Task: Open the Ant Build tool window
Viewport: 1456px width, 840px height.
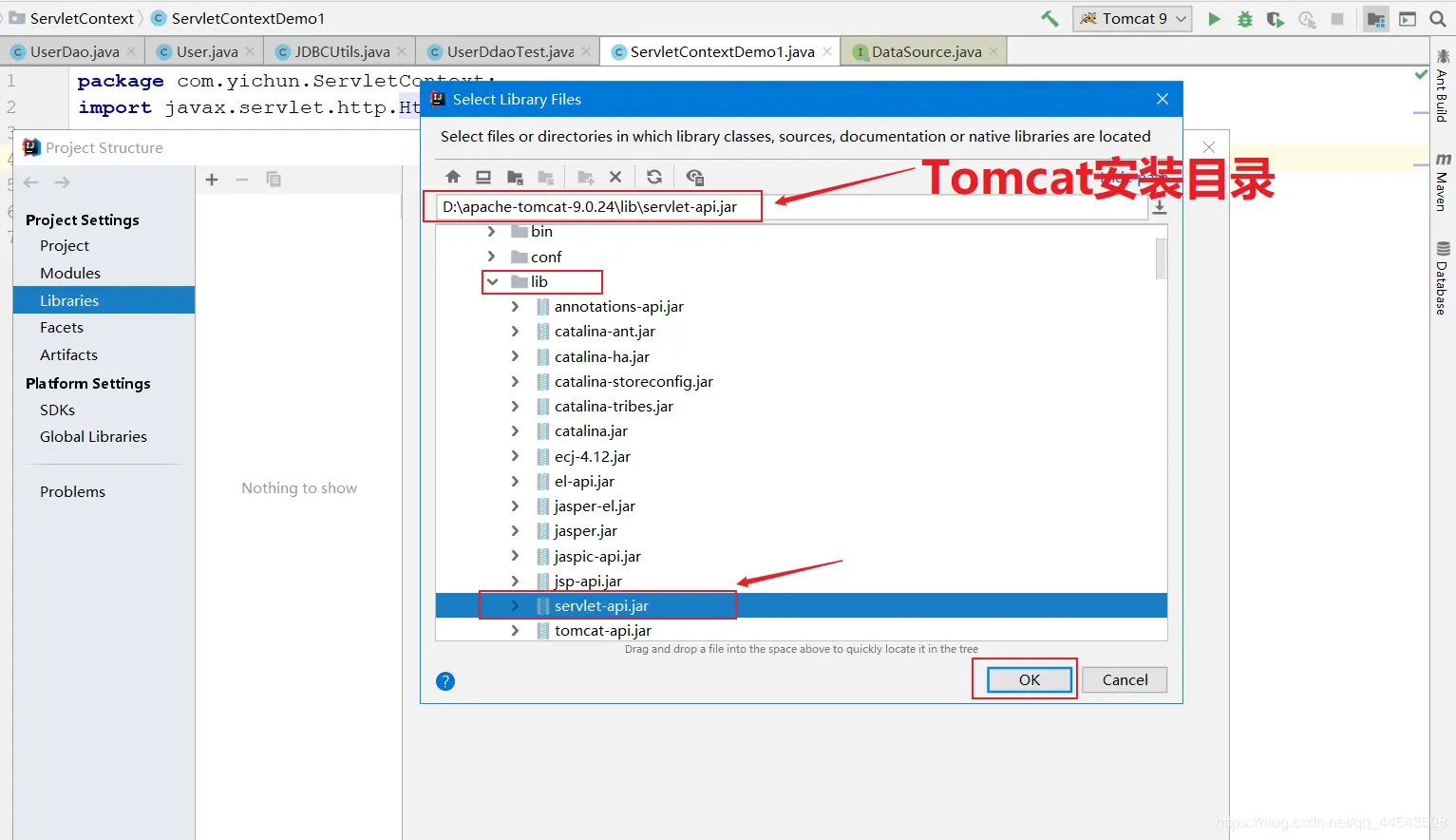Action: click(1442, 86)
